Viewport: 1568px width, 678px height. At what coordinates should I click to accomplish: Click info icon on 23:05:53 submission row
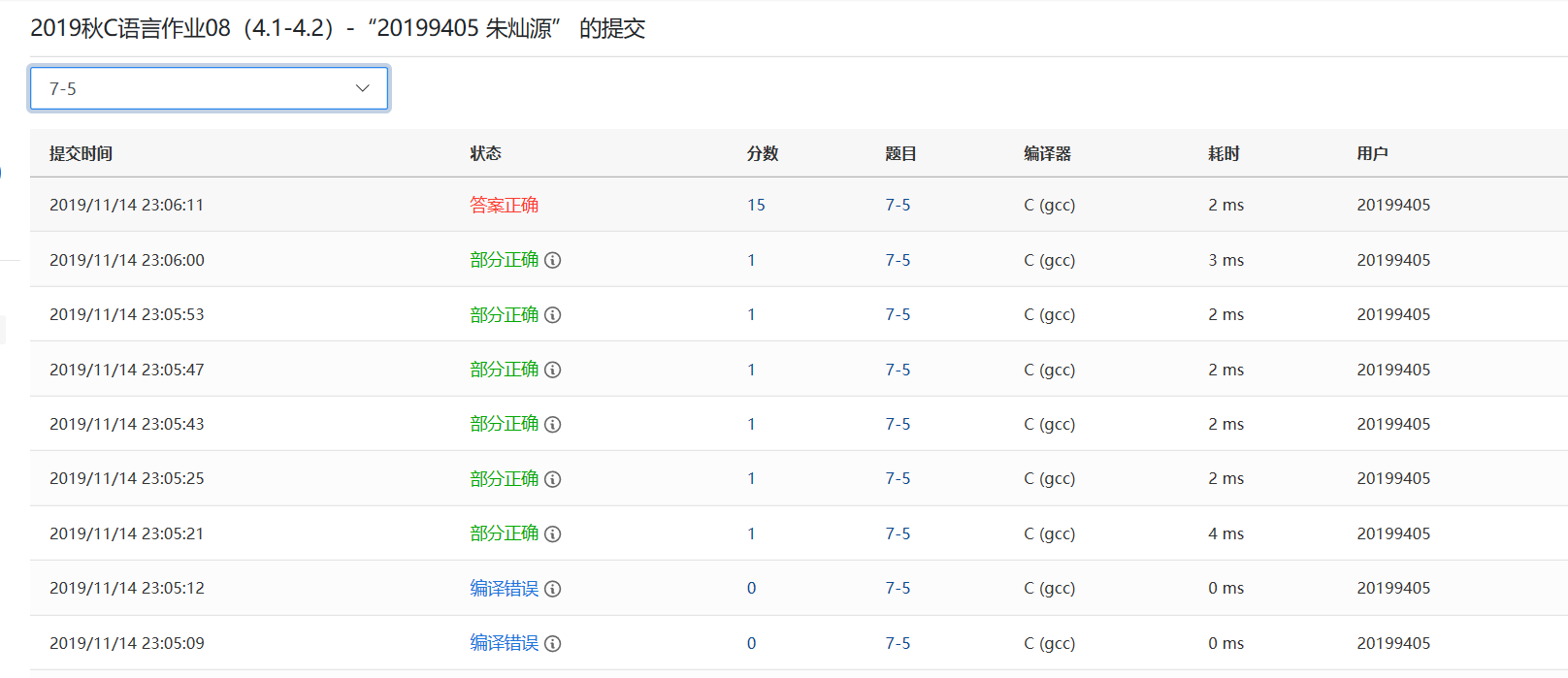(553, 315)
